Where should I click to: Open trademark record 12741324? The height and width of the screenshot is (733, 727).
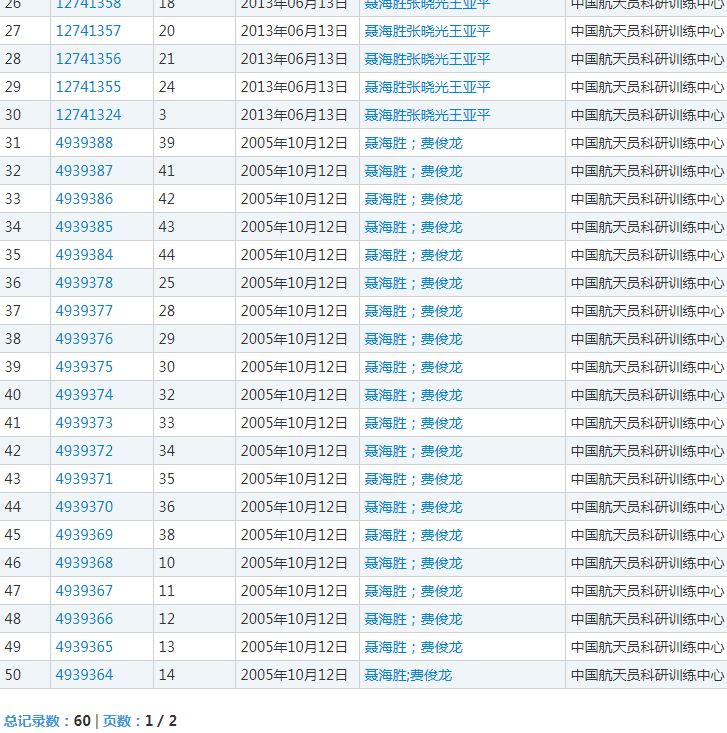[88, 115]
